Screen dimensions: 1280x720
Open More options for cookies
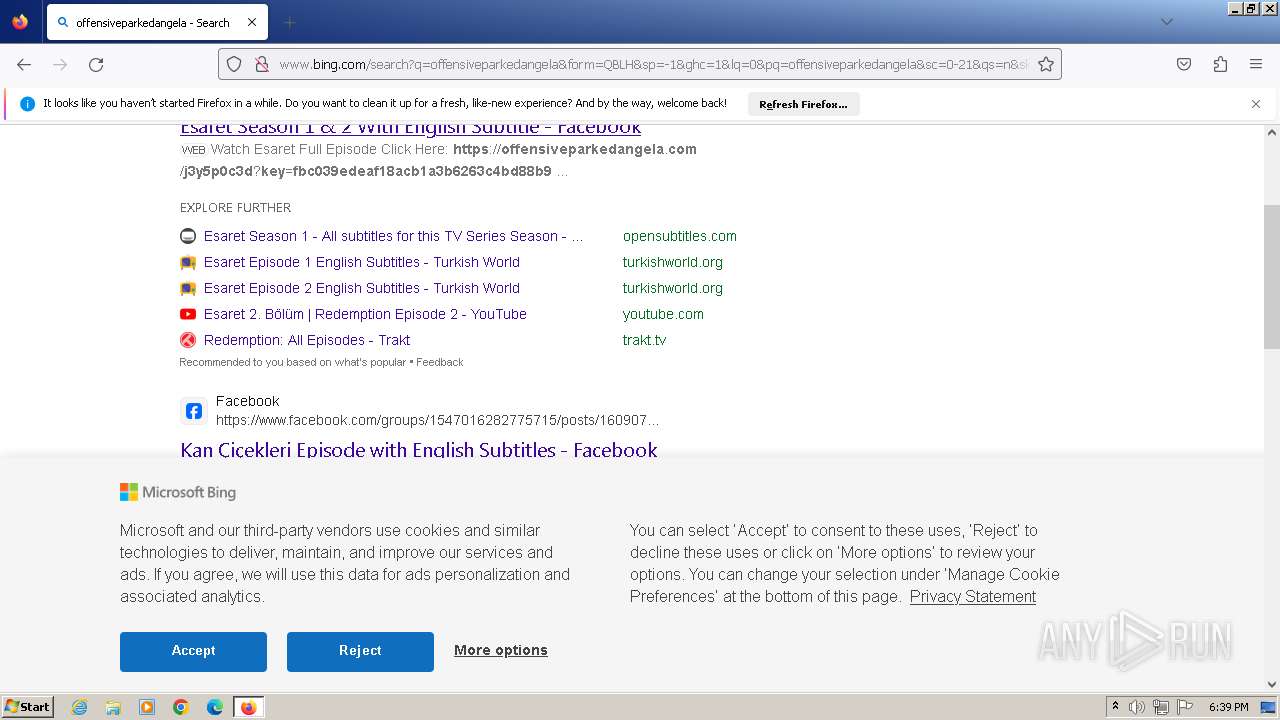(x=501, y=650)
